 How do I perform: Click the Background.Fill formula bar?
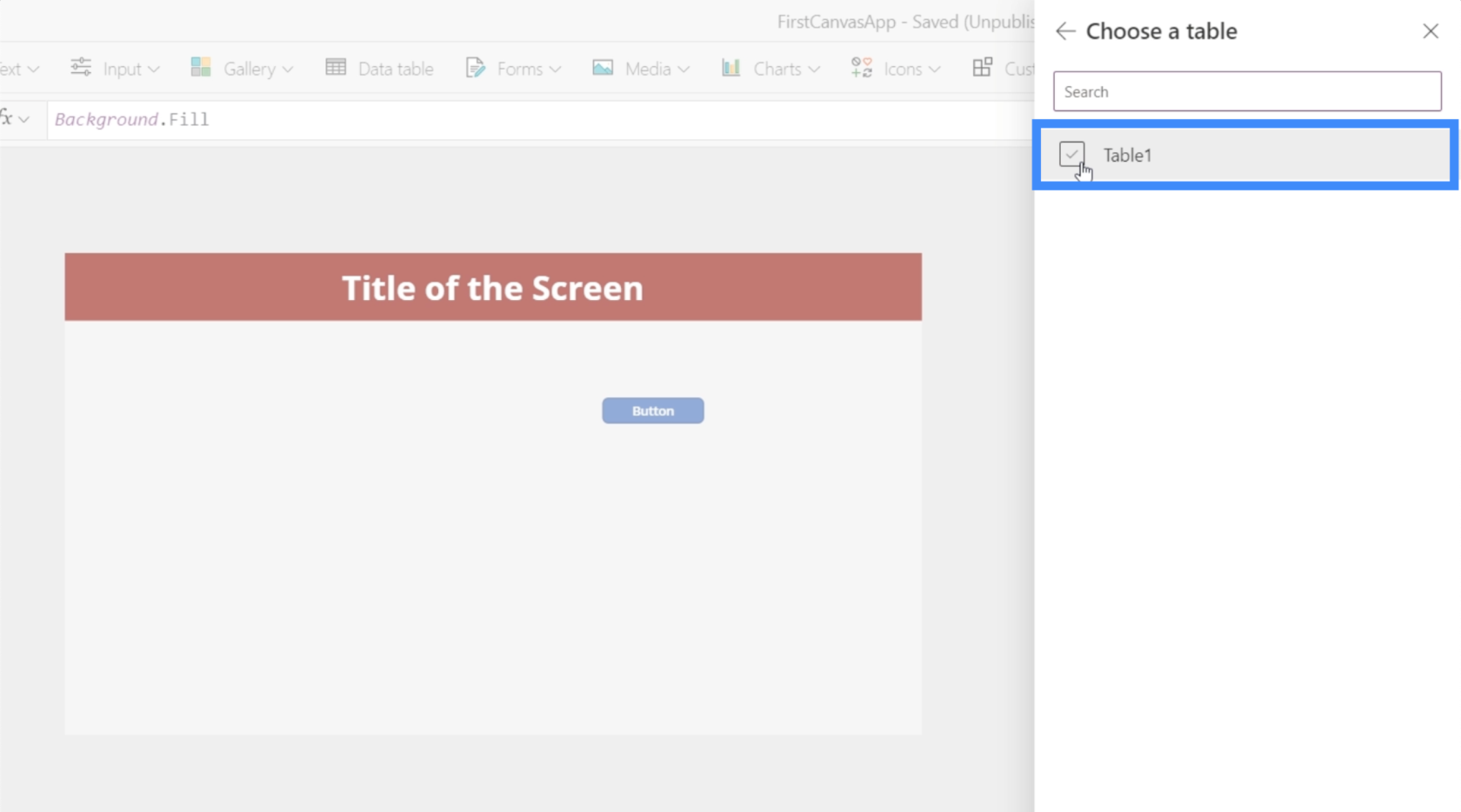539,119
